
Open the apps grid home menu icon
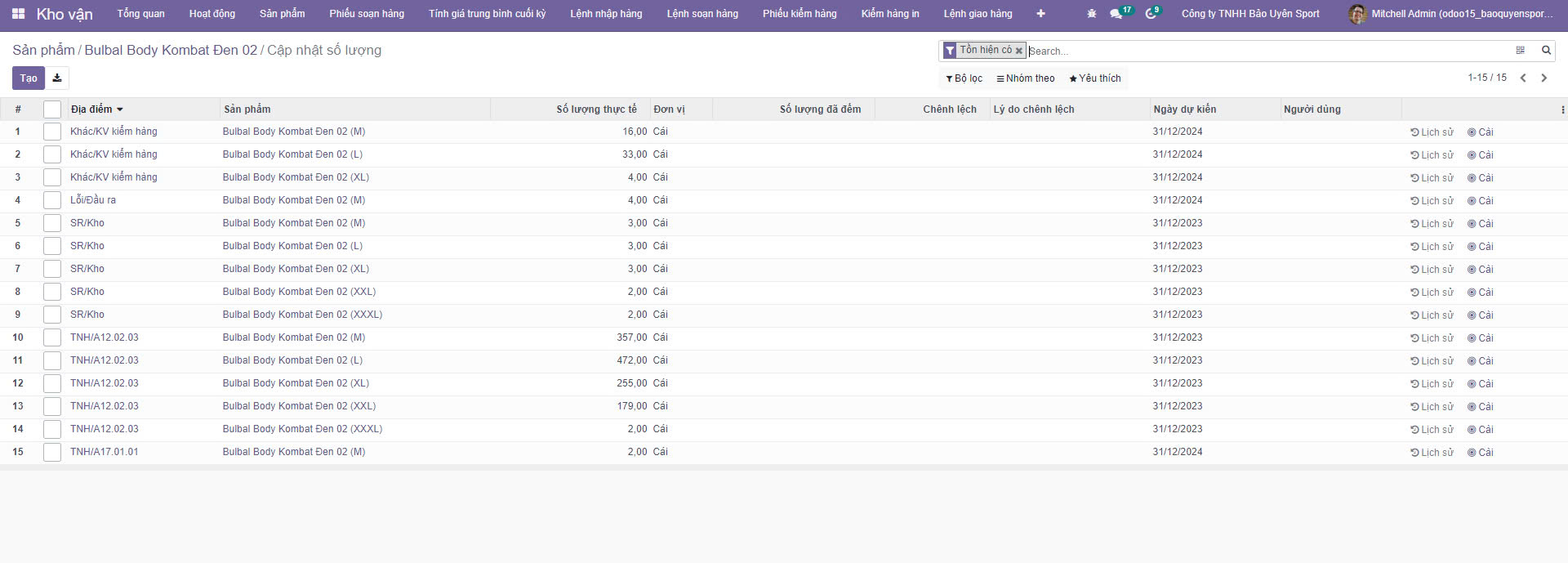click(18, 14)
